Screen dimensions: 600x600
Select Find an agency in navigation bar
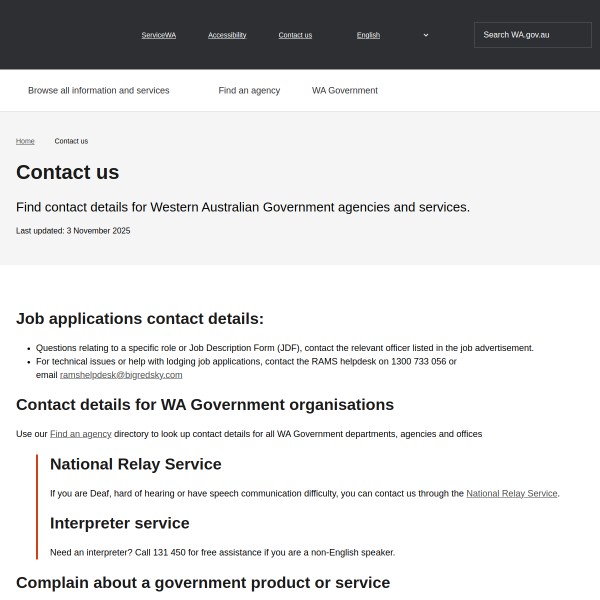(x=249, y=90)
